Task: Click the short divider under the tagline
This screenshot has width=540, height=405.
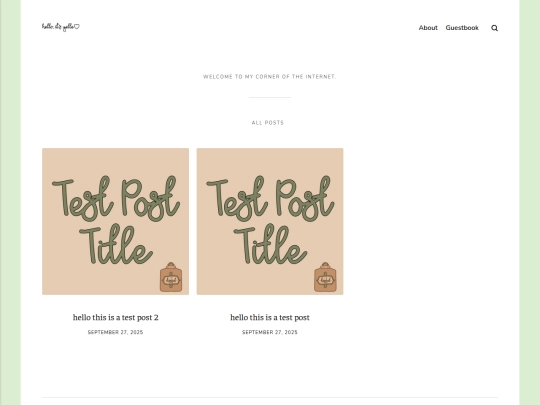Action: click(x=270, y=97)
